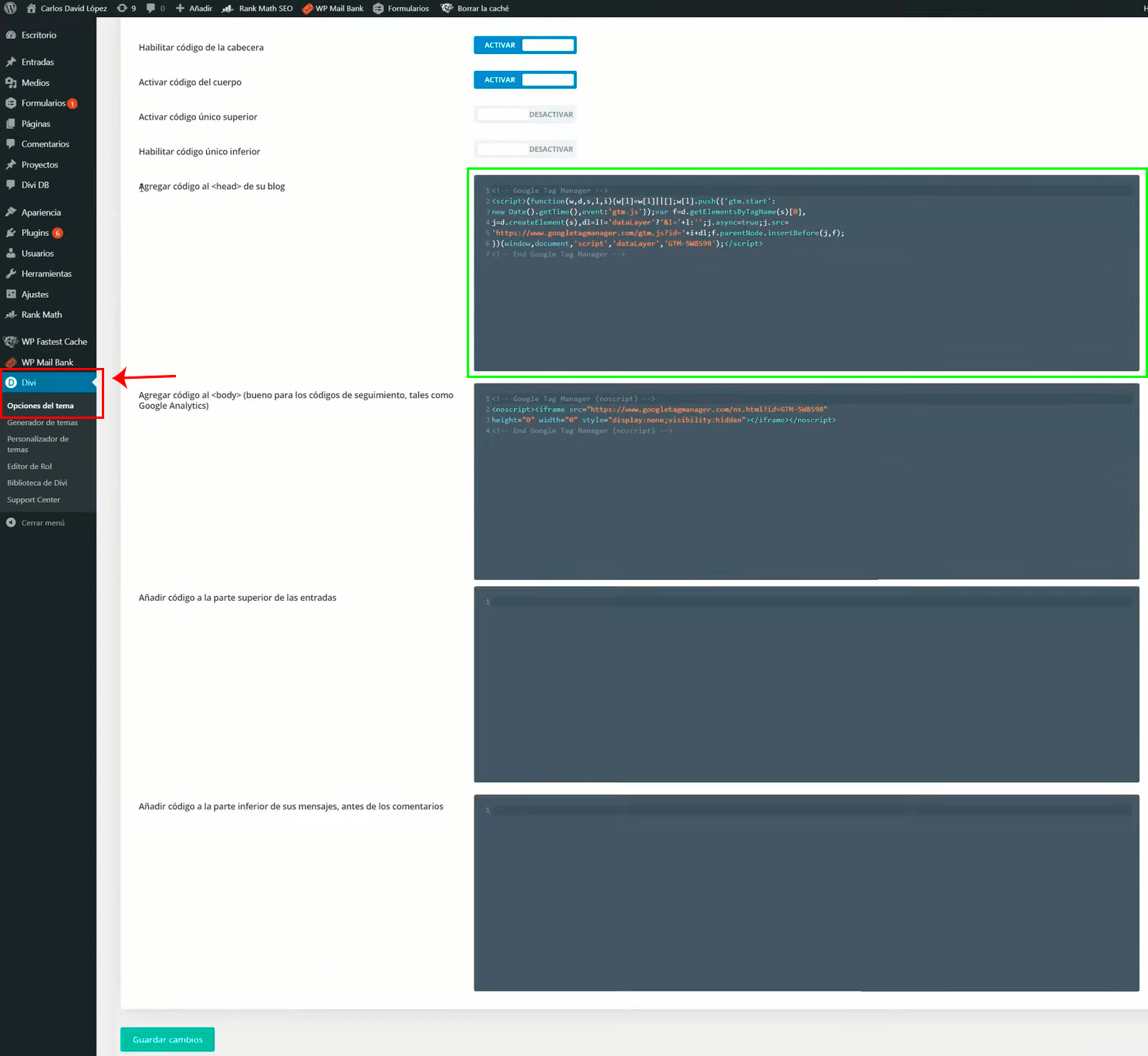The width and height of the screenshot is (1148, 1056).
Task: Open site home icon next to Carlos David López
Action: [x=32, y=8]
